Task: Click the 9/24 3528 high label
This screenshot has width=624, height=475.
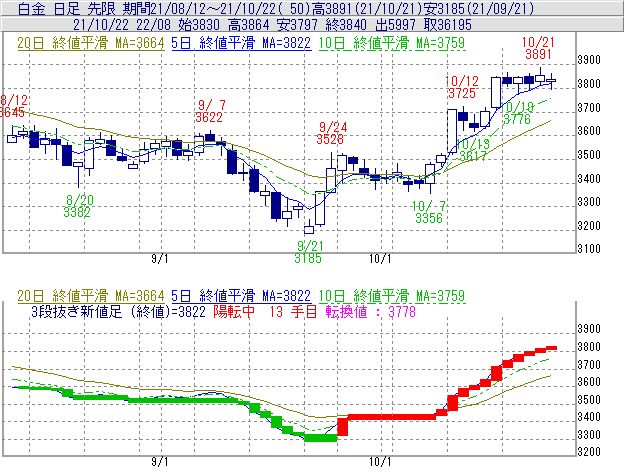Action: tap(332, 133)
